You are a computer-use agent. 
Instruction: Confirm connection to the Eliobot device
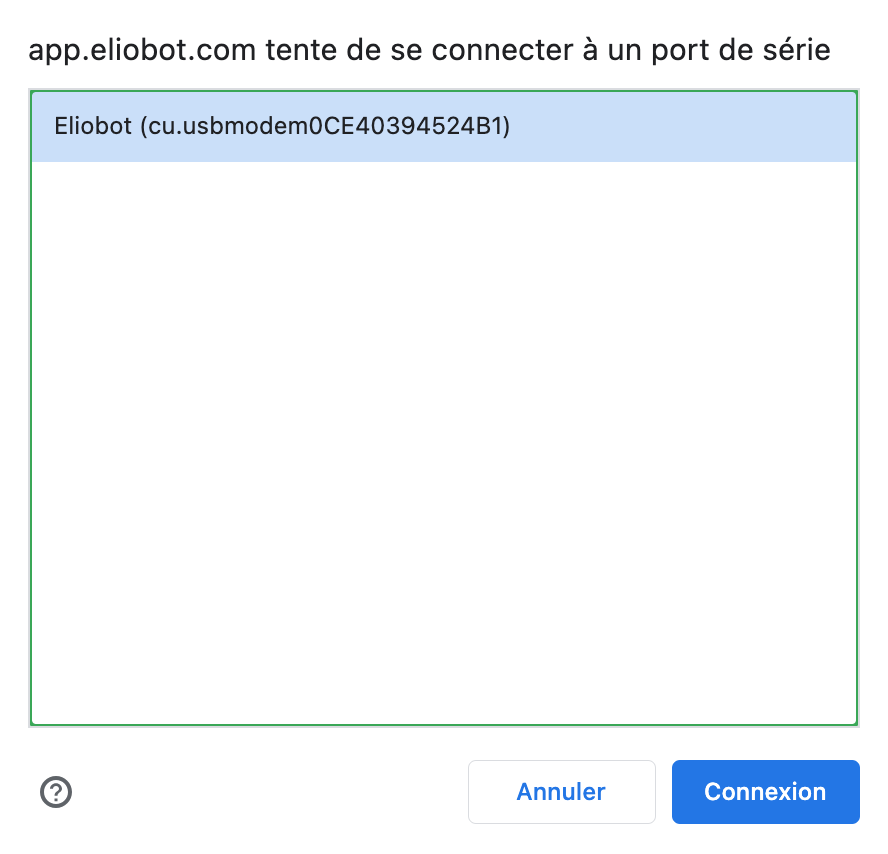click(x=765, y=792)
